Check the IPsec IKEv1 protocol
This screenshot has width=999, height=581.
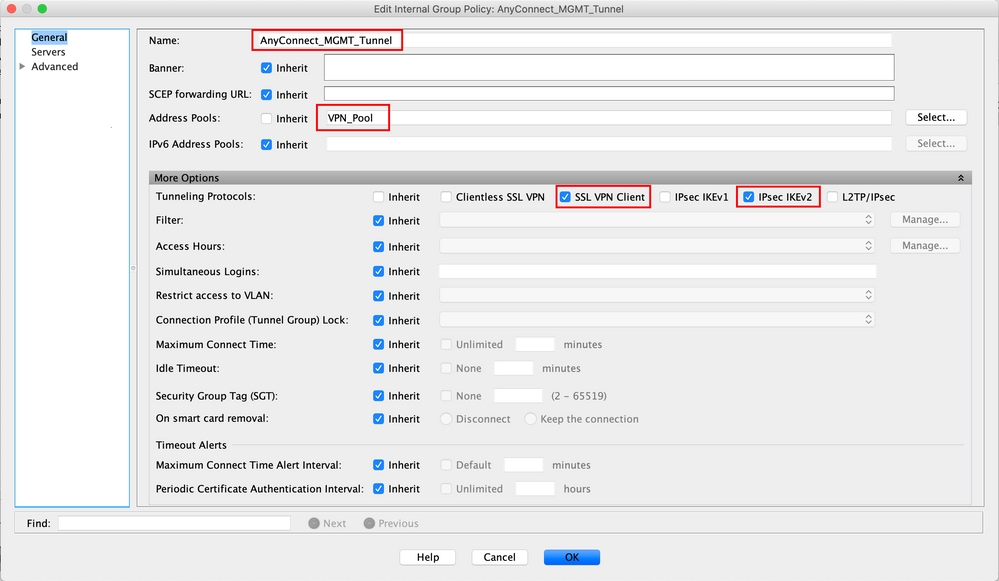pos(665,197)
